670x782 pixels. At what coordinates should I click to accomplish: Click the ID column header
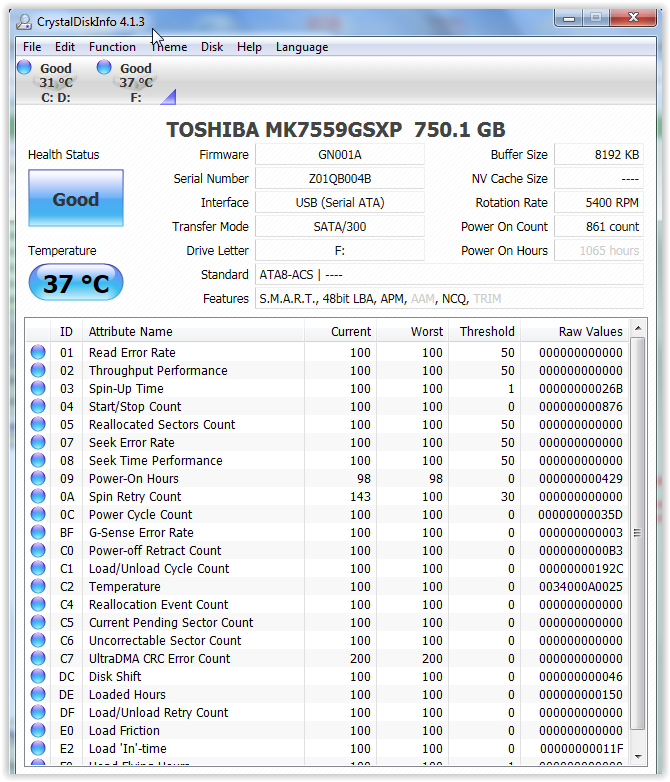66,331
